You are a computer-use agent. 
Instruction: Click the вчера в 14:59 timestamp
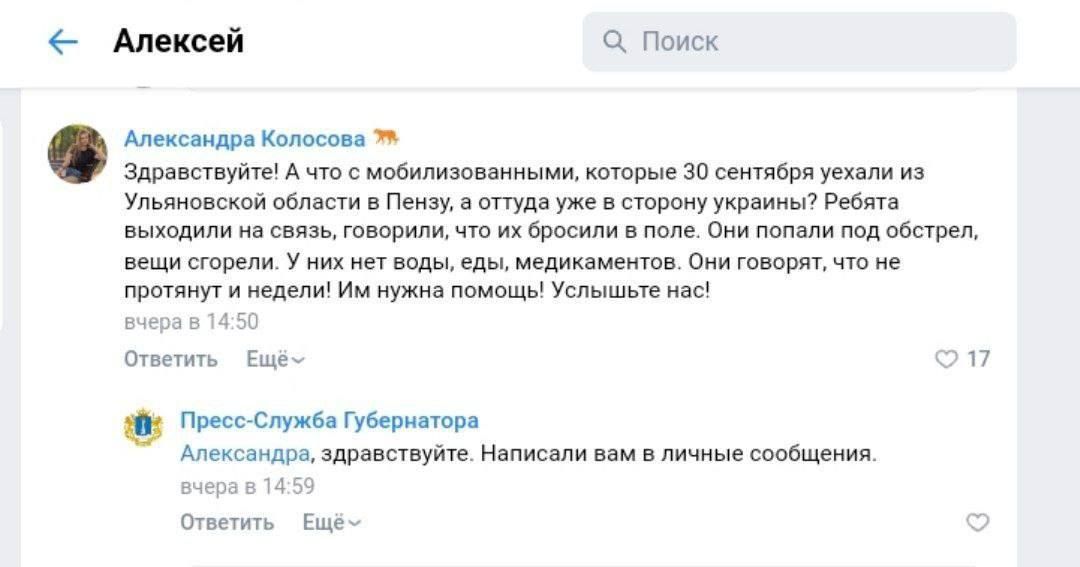pos(247,486)
